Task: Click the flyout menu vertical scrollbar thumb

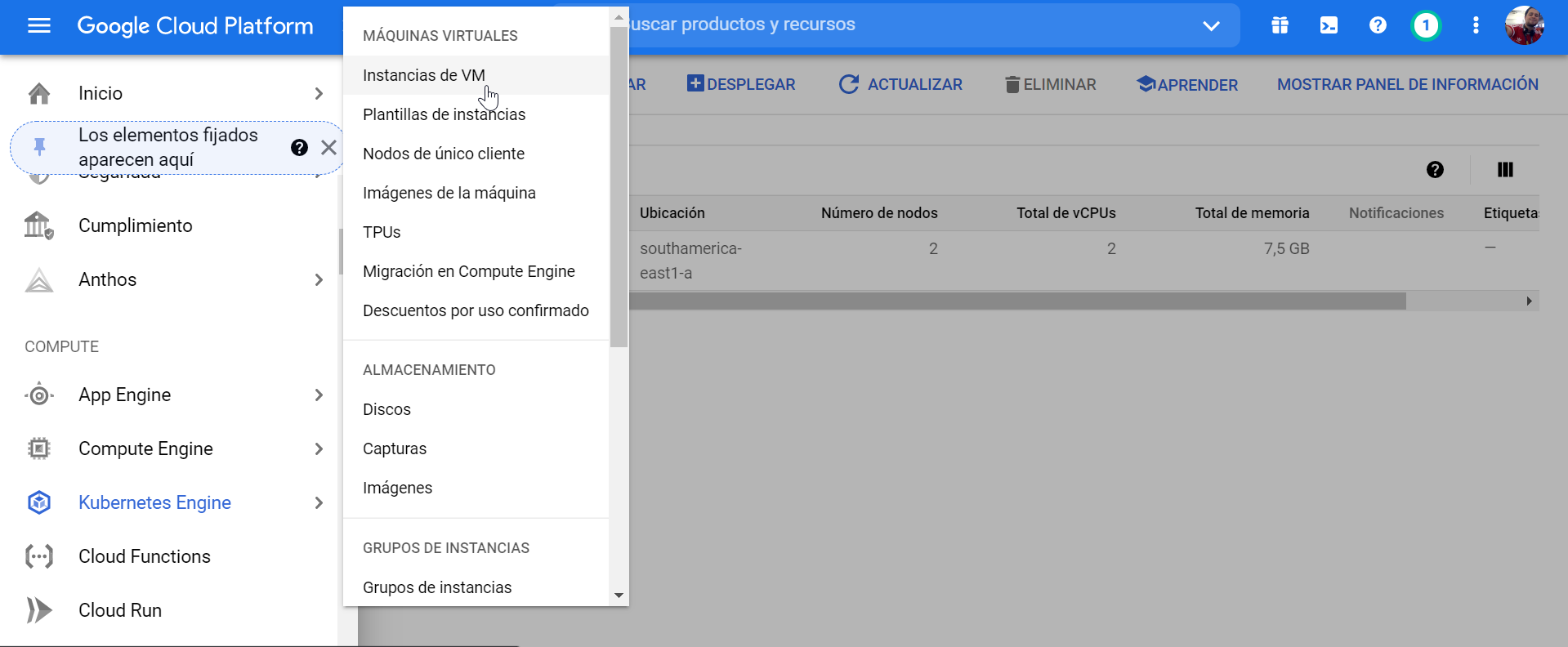Action: coord(619,186)
